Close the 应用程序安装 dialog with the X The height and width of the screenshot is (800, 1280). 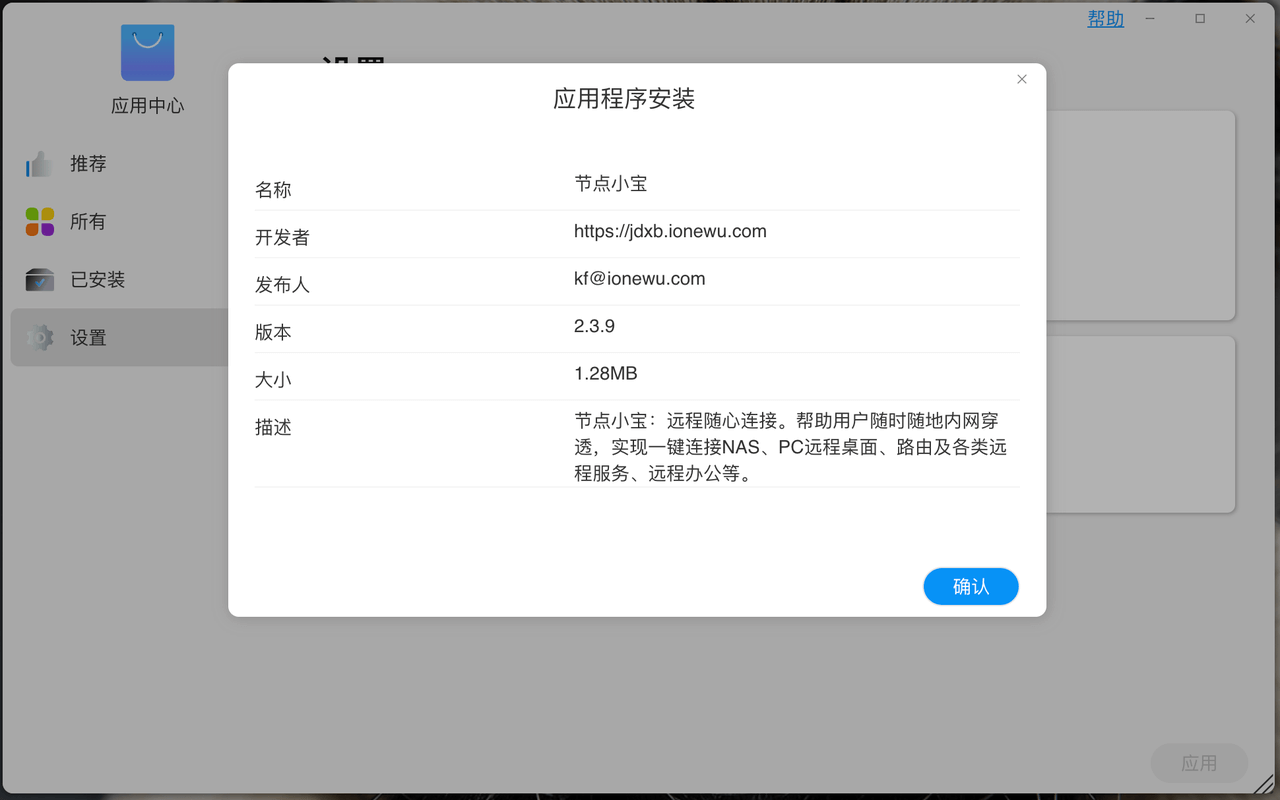pyautogui.click(x=1021, y=80)
